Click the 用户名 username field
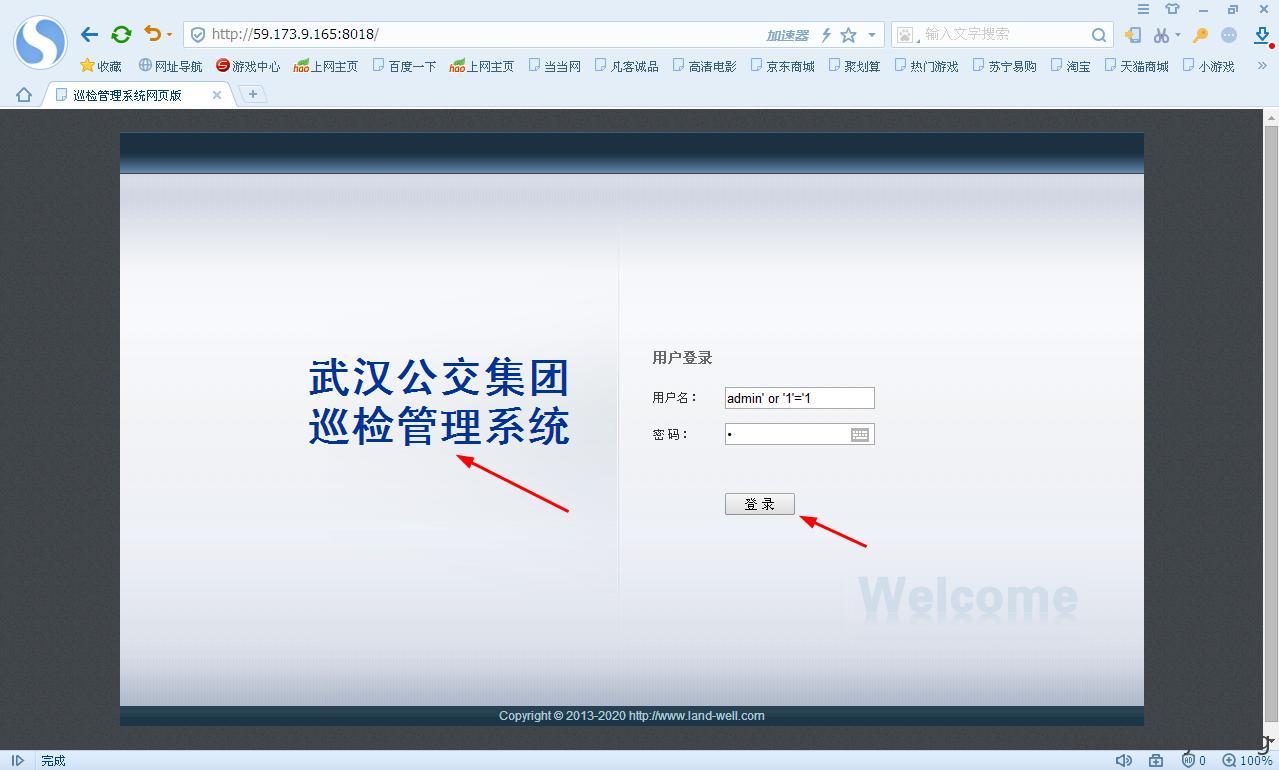Viewport: 1279px width, 770px height. 799,398
